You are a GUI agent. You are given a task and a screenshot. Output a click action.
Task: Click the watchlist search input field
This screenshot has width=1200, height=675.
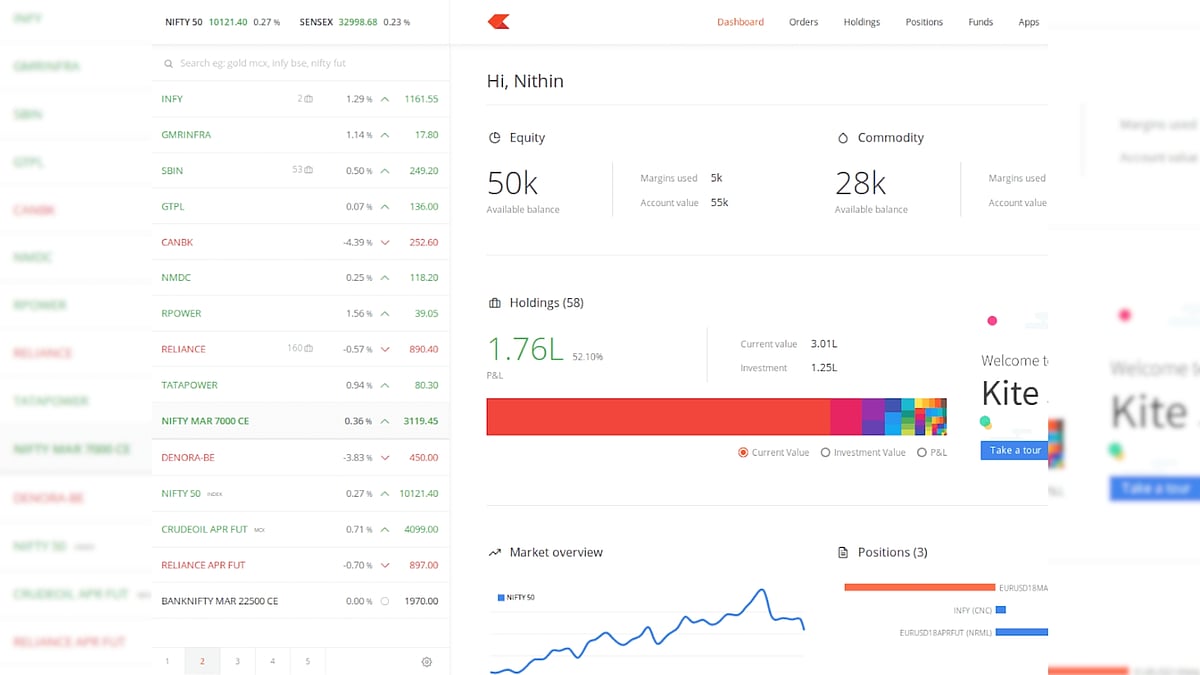(300, 63)
